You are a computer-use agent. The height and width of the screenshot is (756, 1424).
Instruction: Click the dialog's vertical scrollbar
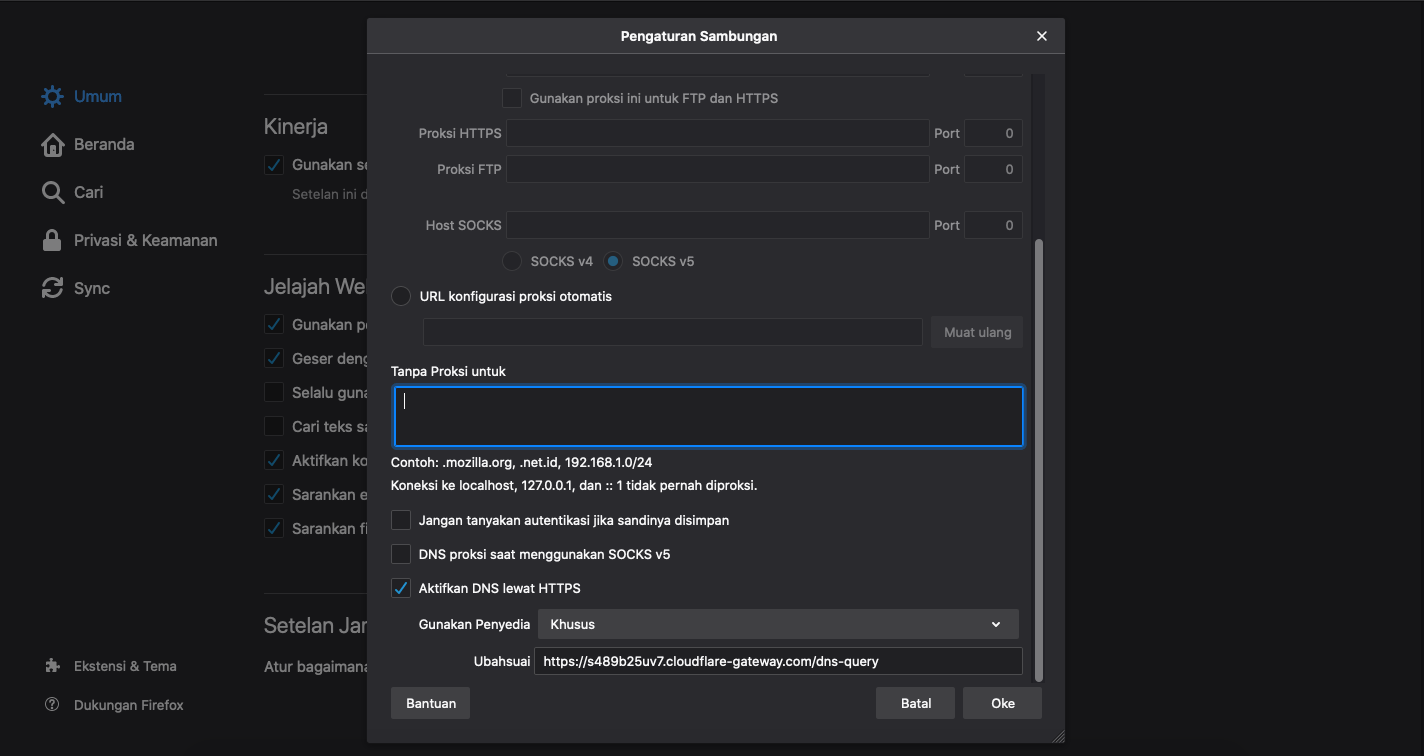1038,460
